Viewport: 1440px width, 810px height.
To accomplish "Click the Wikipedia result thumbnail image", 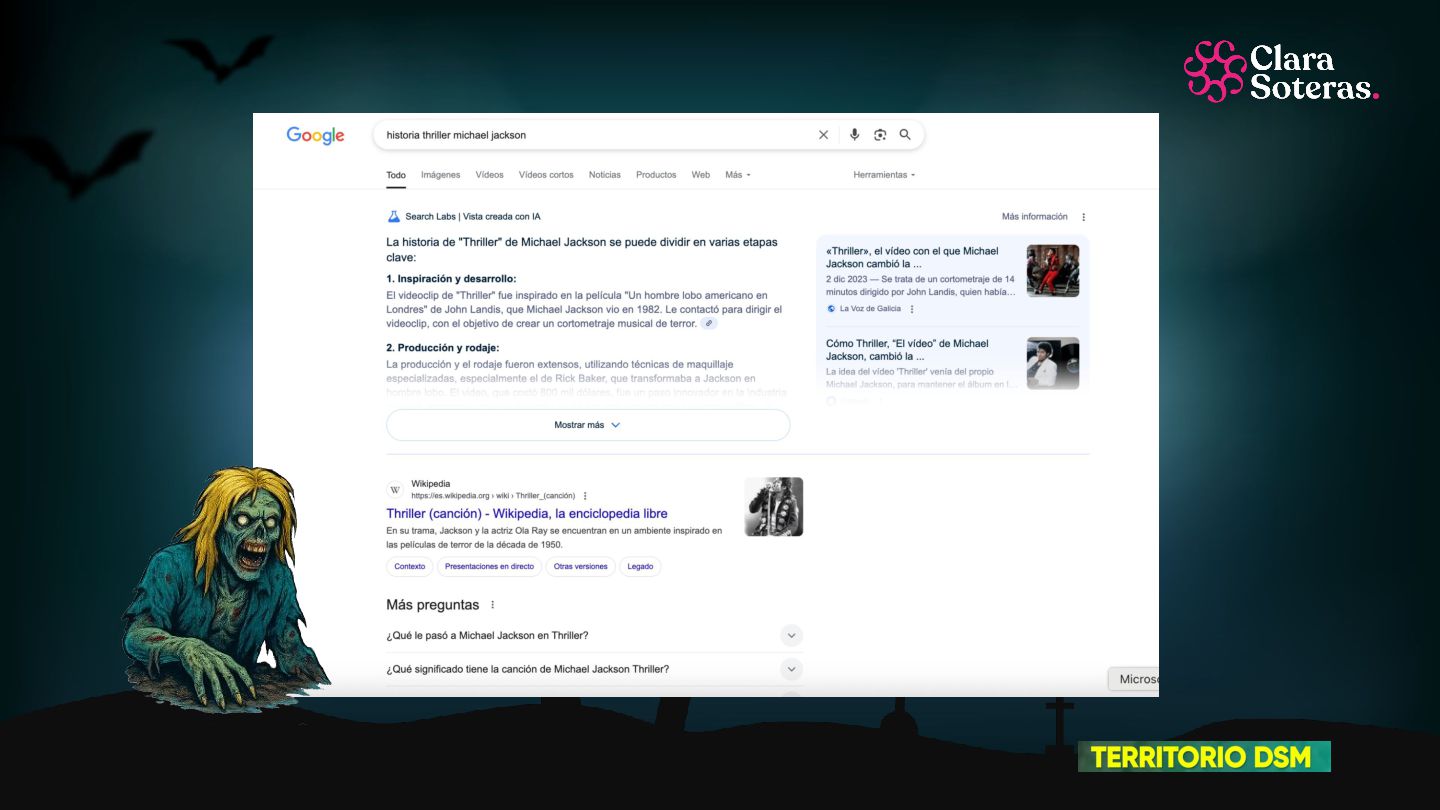I will [774, 507].
